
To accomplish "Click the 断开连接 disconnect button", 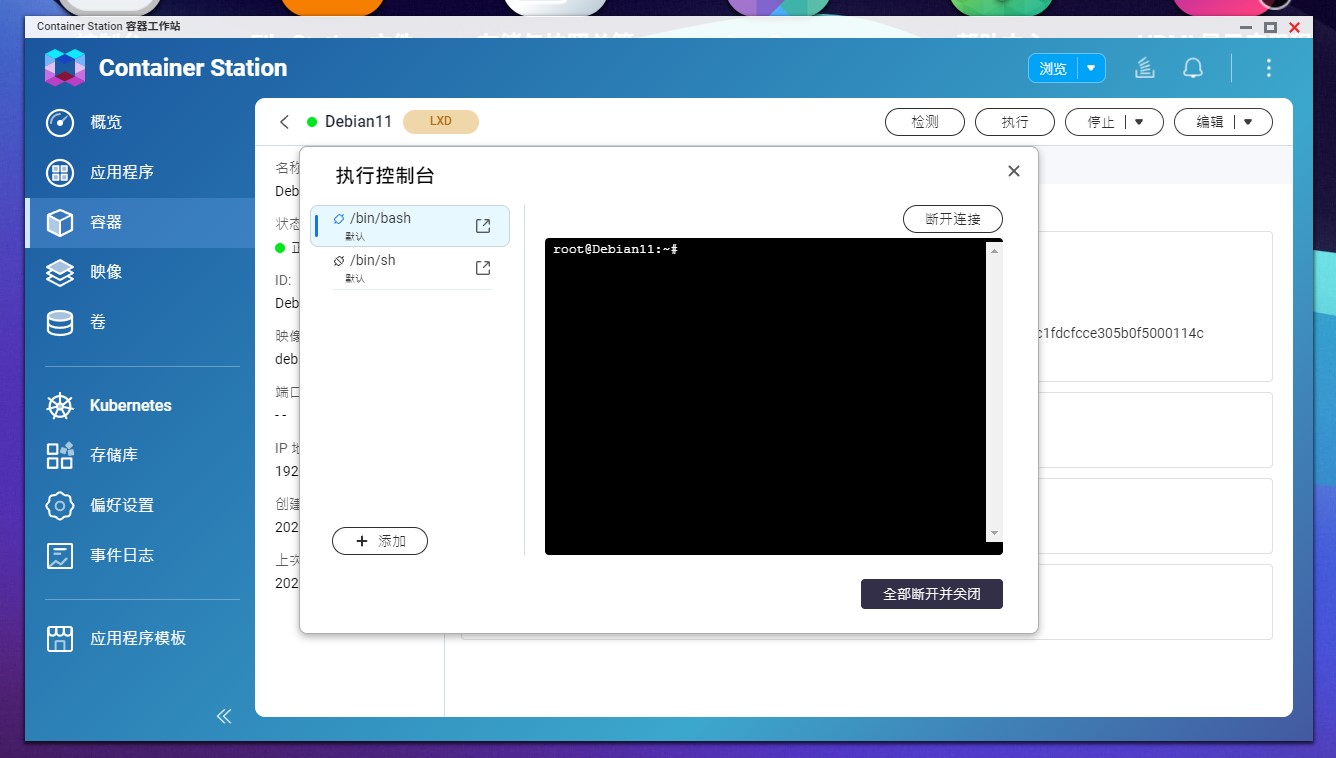I will pyautogui.click(x=952, y=219).
